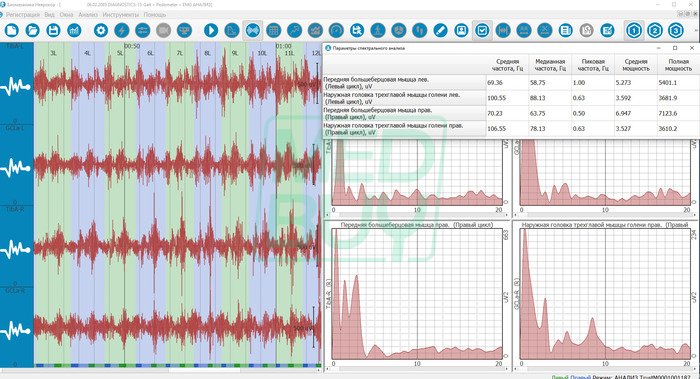The image size is (700, 379).
Task: Click the rising arrow trend icon
Action: point(294,30)
